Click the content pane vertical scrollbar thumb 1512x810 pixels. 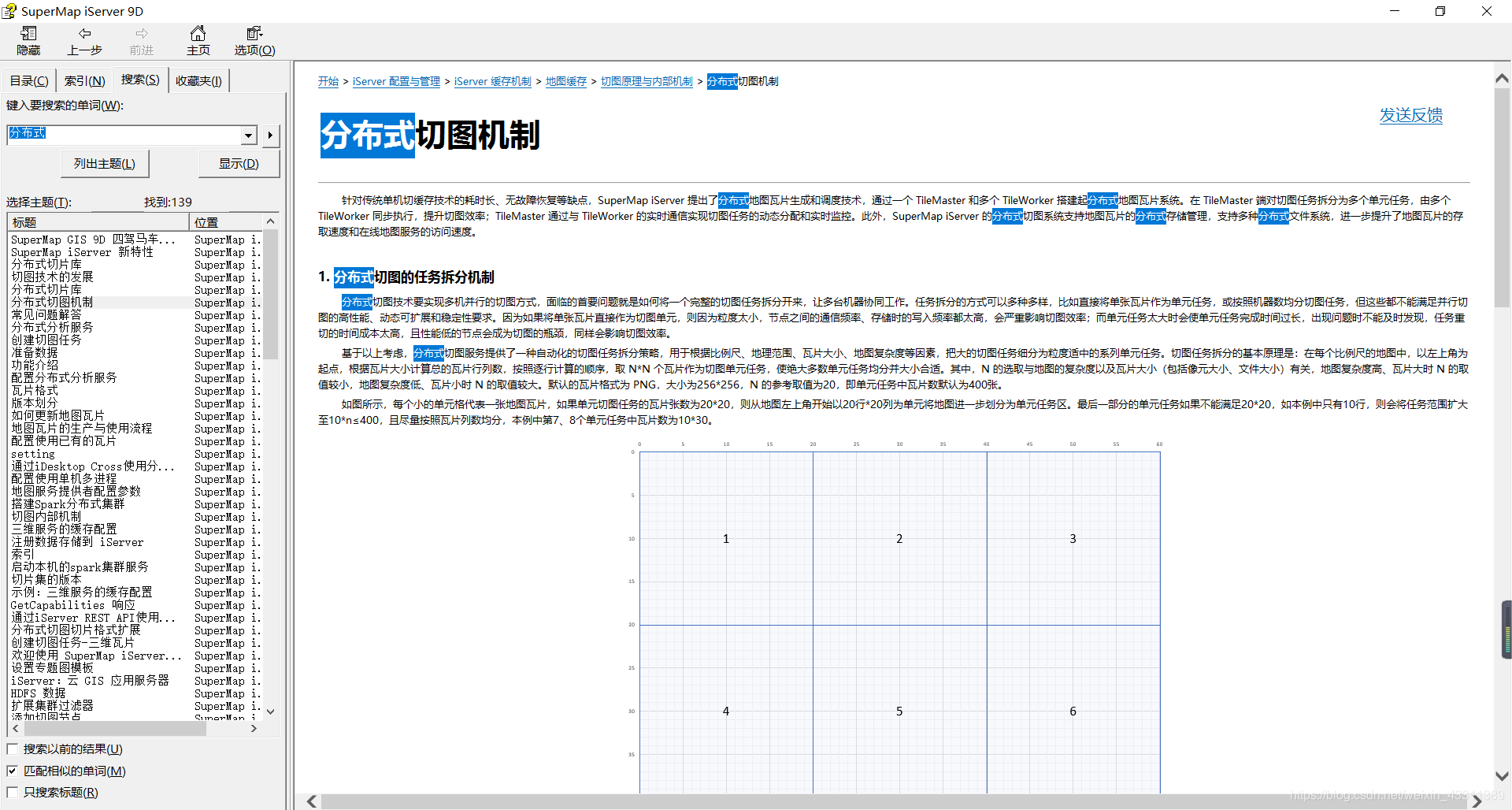1502,197
